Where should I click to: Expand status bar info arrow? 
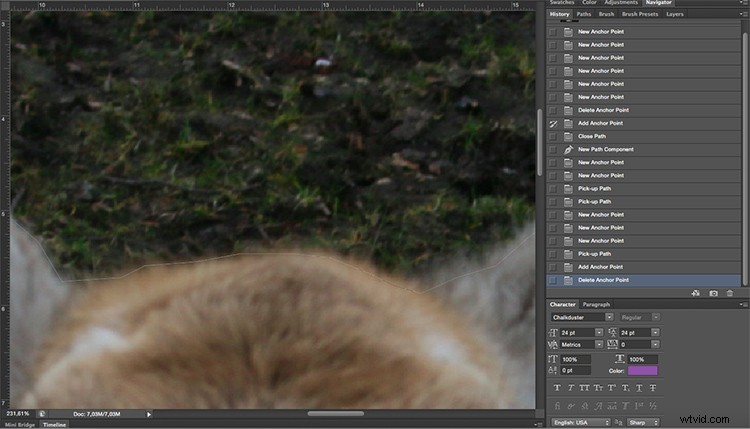(149, 415)
